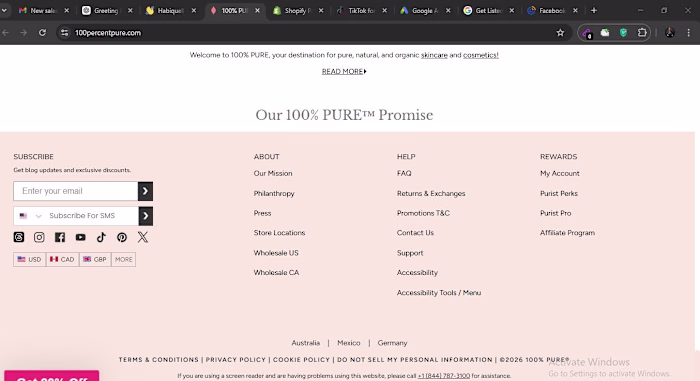Open the Our Mission link
This screenshot has width=700, height=381.
[273, 173]
